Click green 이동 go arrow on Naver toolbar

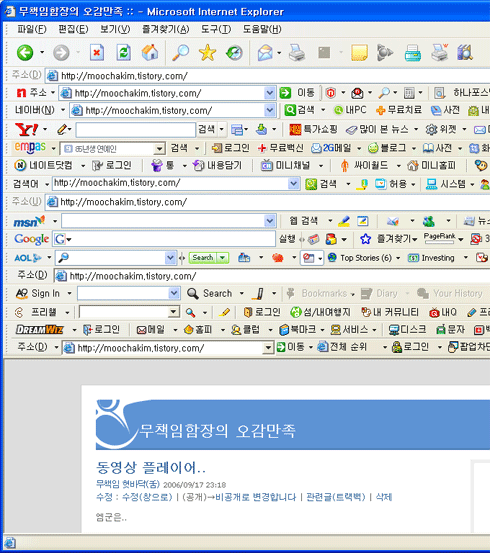pyautogui.click(x=285, y=93)
